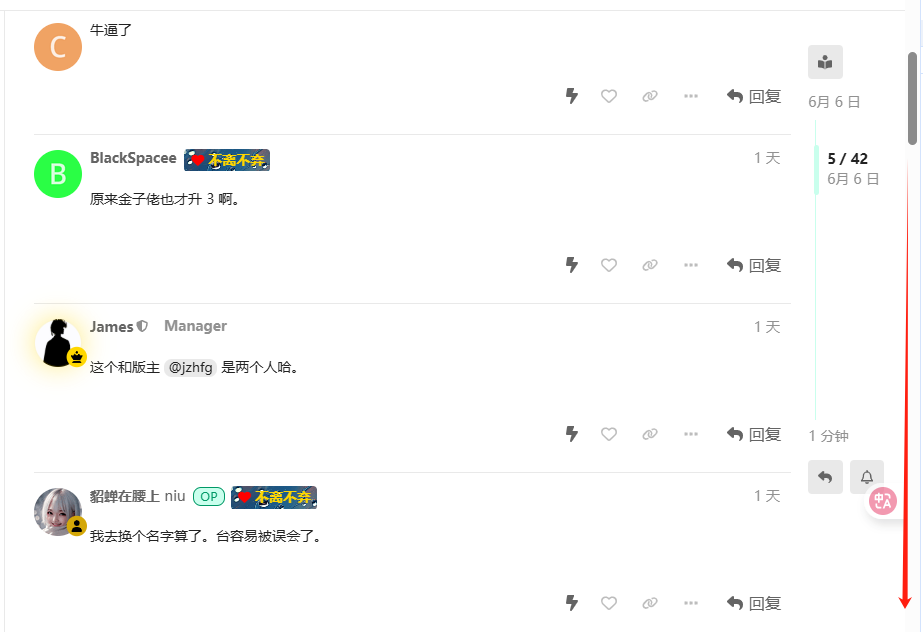Toggle the topic notification bell
This screenshot has height=632, width=923.
pyautogui.click(x=866, y=477)
